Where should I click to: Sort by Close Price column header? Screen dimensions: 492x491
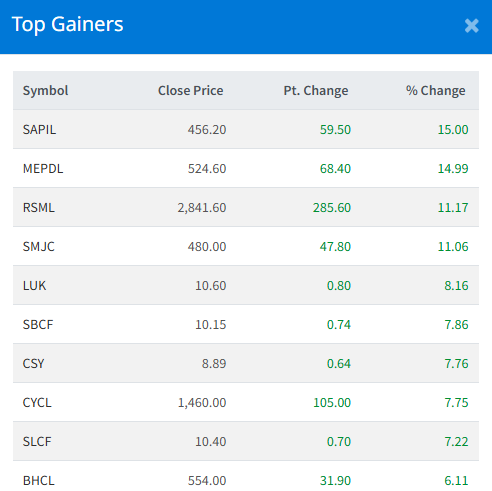point(191,91)
